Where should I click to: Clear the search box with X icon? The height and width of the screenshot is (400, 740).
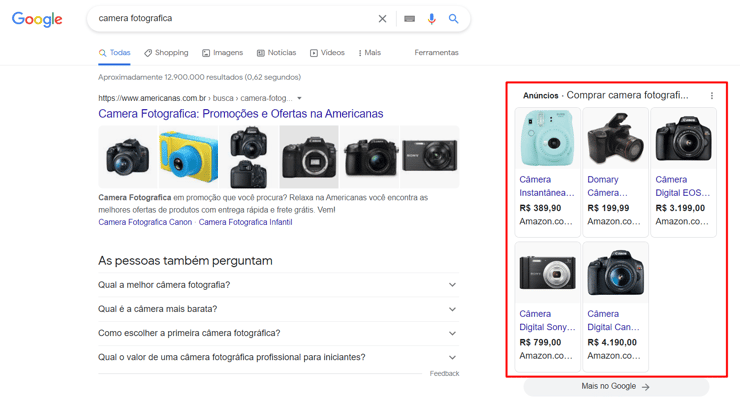(x=382, y=18)
